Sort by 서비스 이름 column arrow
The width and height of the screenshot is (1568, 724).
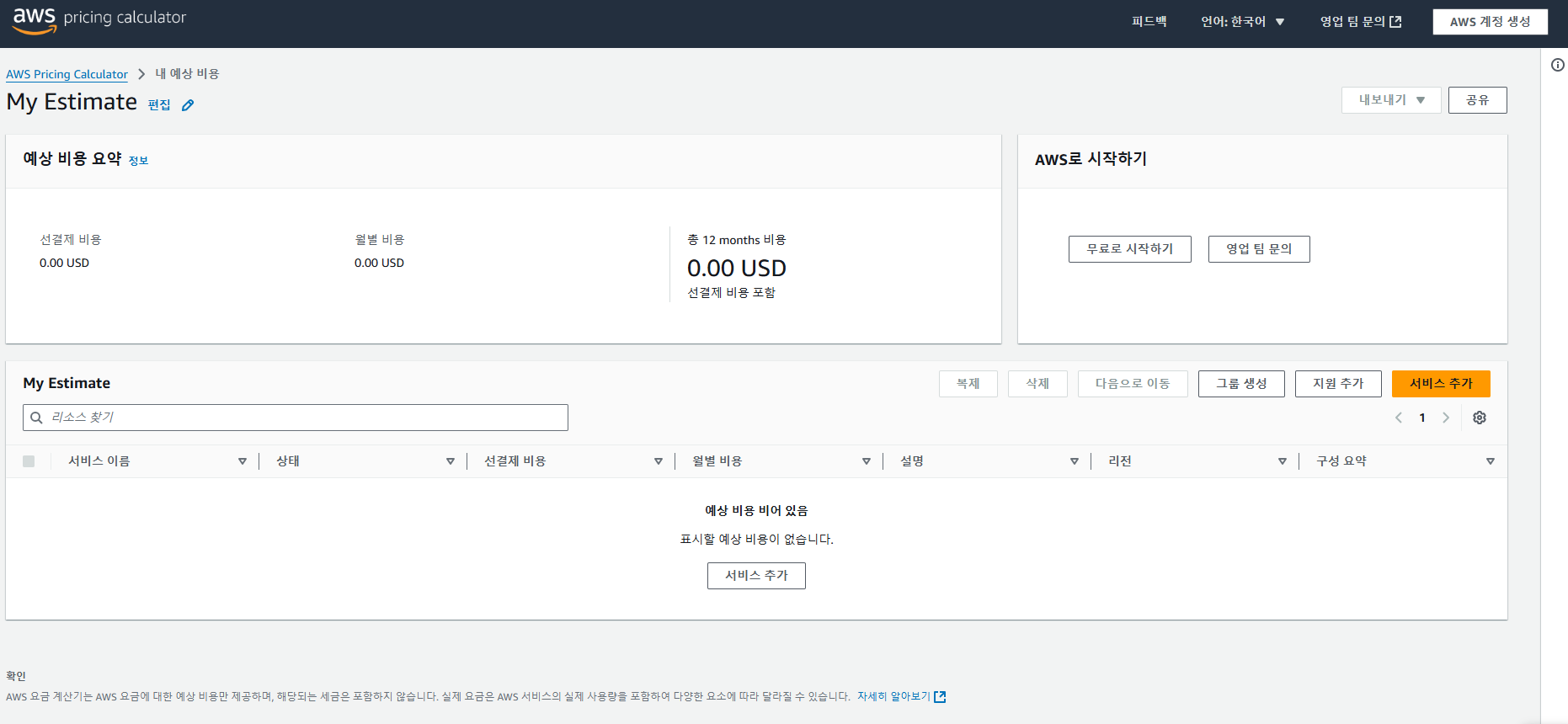point(243,461)
